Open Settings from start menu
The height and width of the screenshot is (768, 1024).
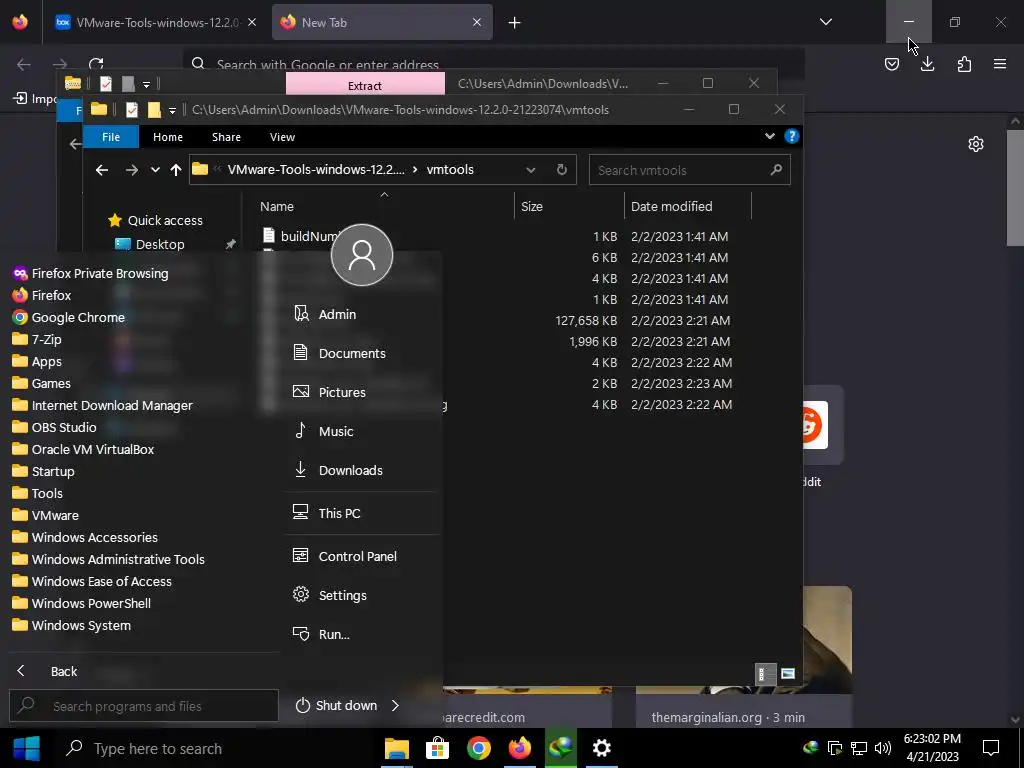(x=330, y=596)
